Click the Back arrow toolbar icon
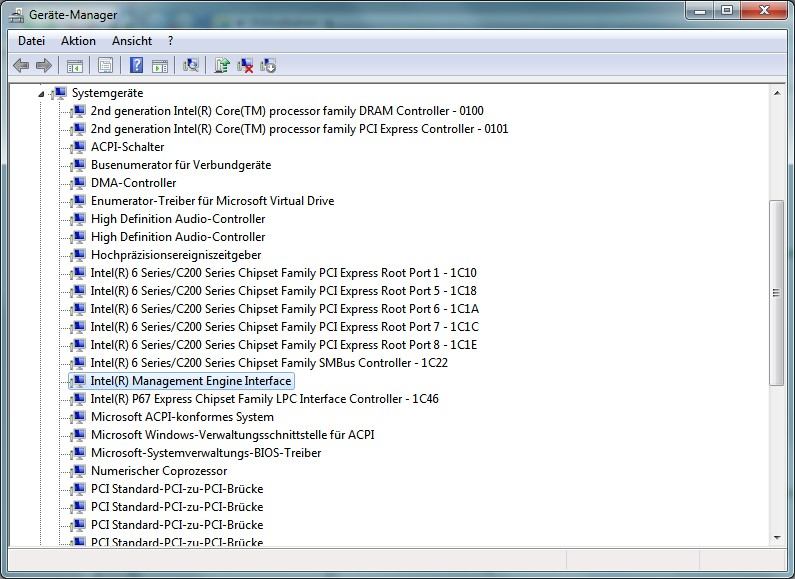 (21, 65)
